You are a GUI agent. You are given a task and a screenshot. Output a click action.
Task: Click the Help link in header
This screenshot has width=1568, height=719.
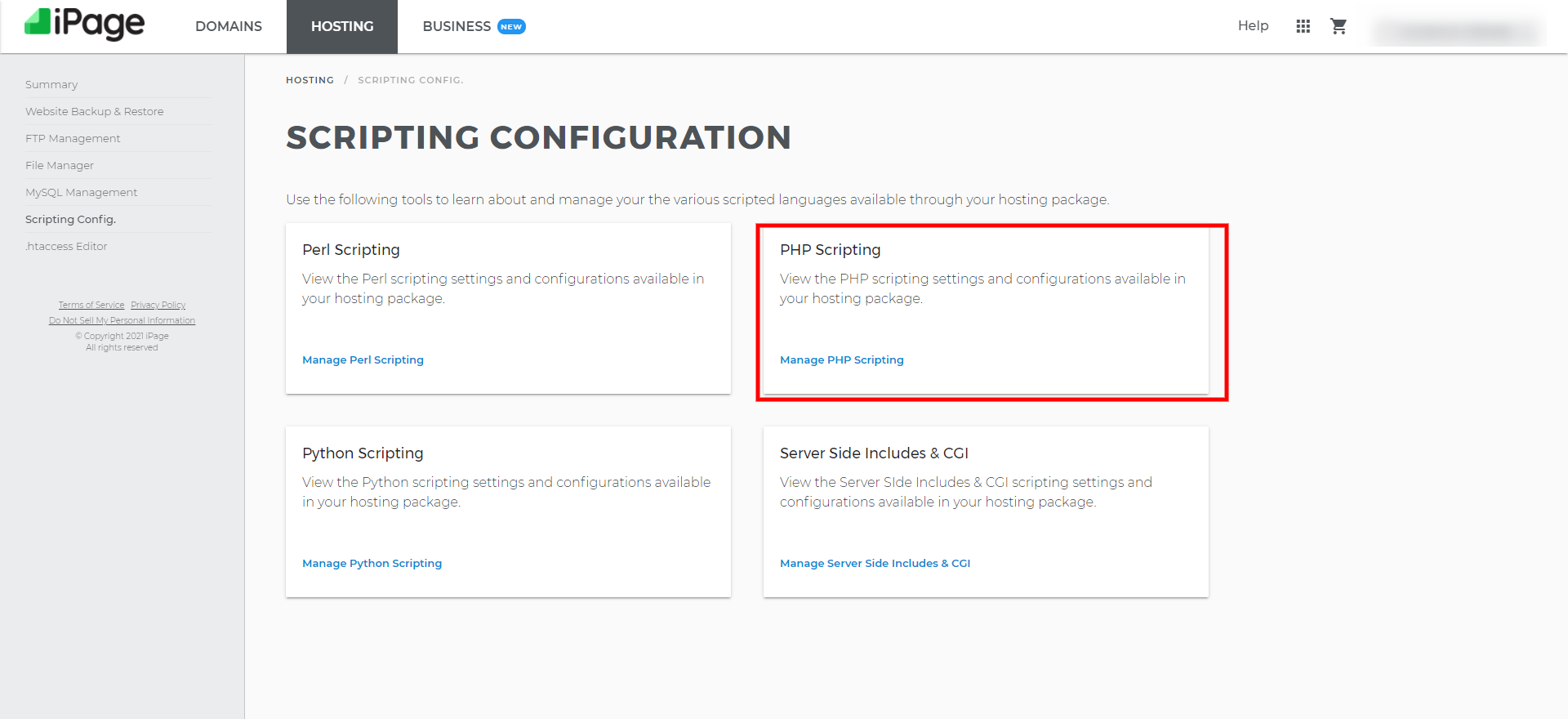(x=1253, y=26)
